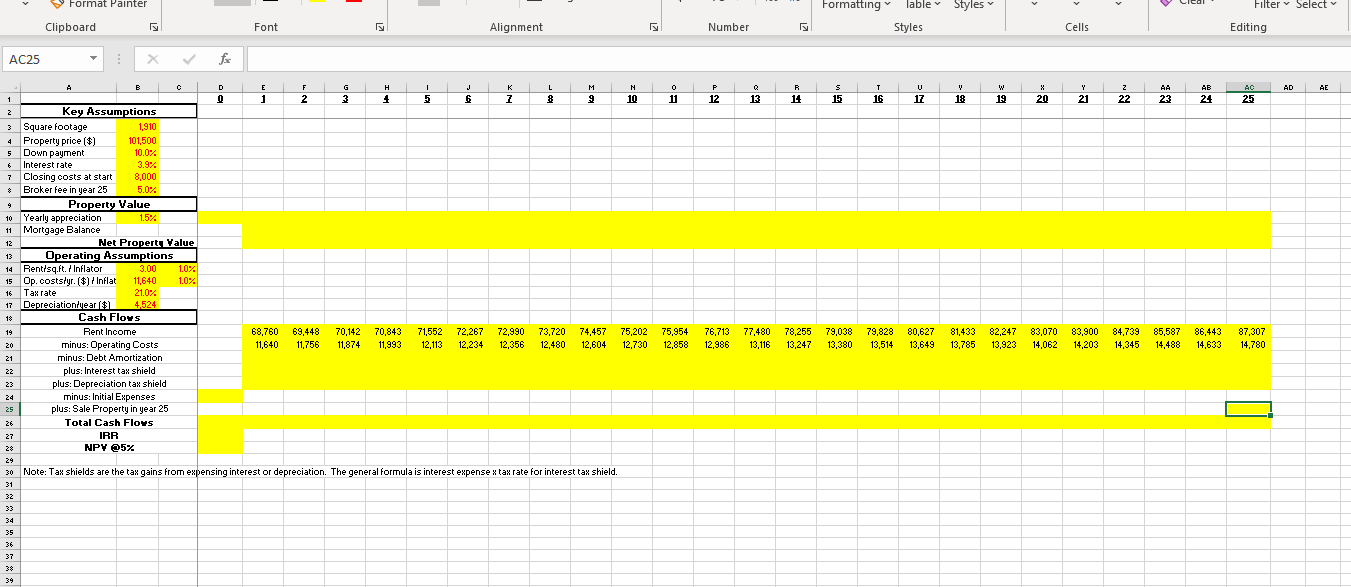The image size is (1351, 587).
Task: Open the Cell Styles dropdown
Action: (x=973, y=6)
